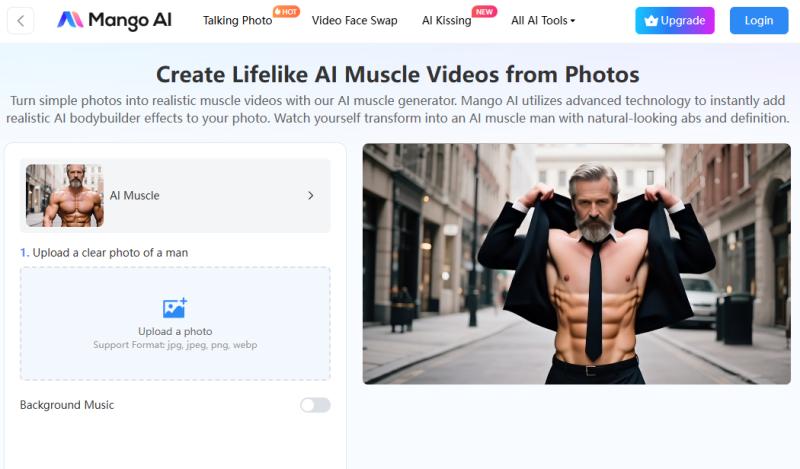Image resolution: width=800 pixels, height=469 pixels.
Task: Select the AI Muscle thumbnail image
Action: (64, 196)
